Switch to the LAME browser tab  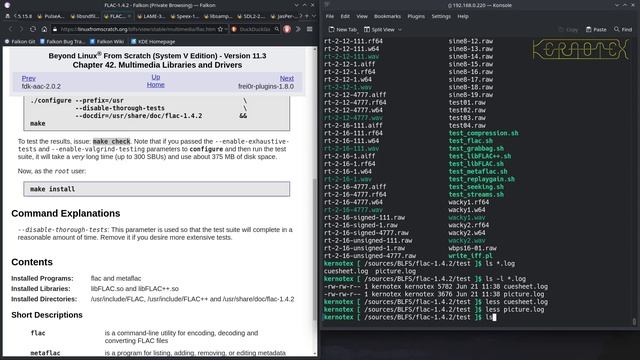coord(151,16)
